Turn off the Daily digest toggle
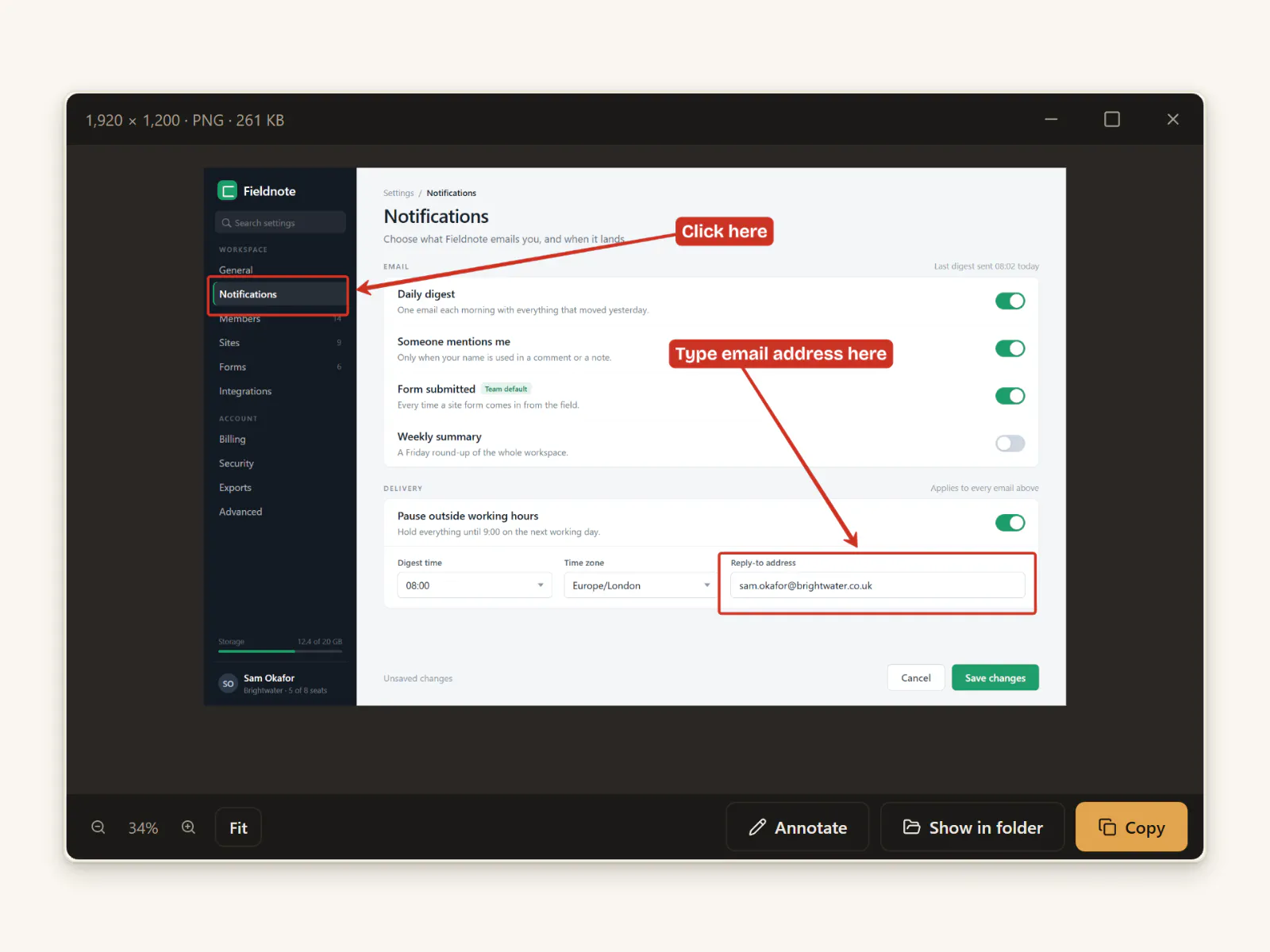 [1010, 301]
